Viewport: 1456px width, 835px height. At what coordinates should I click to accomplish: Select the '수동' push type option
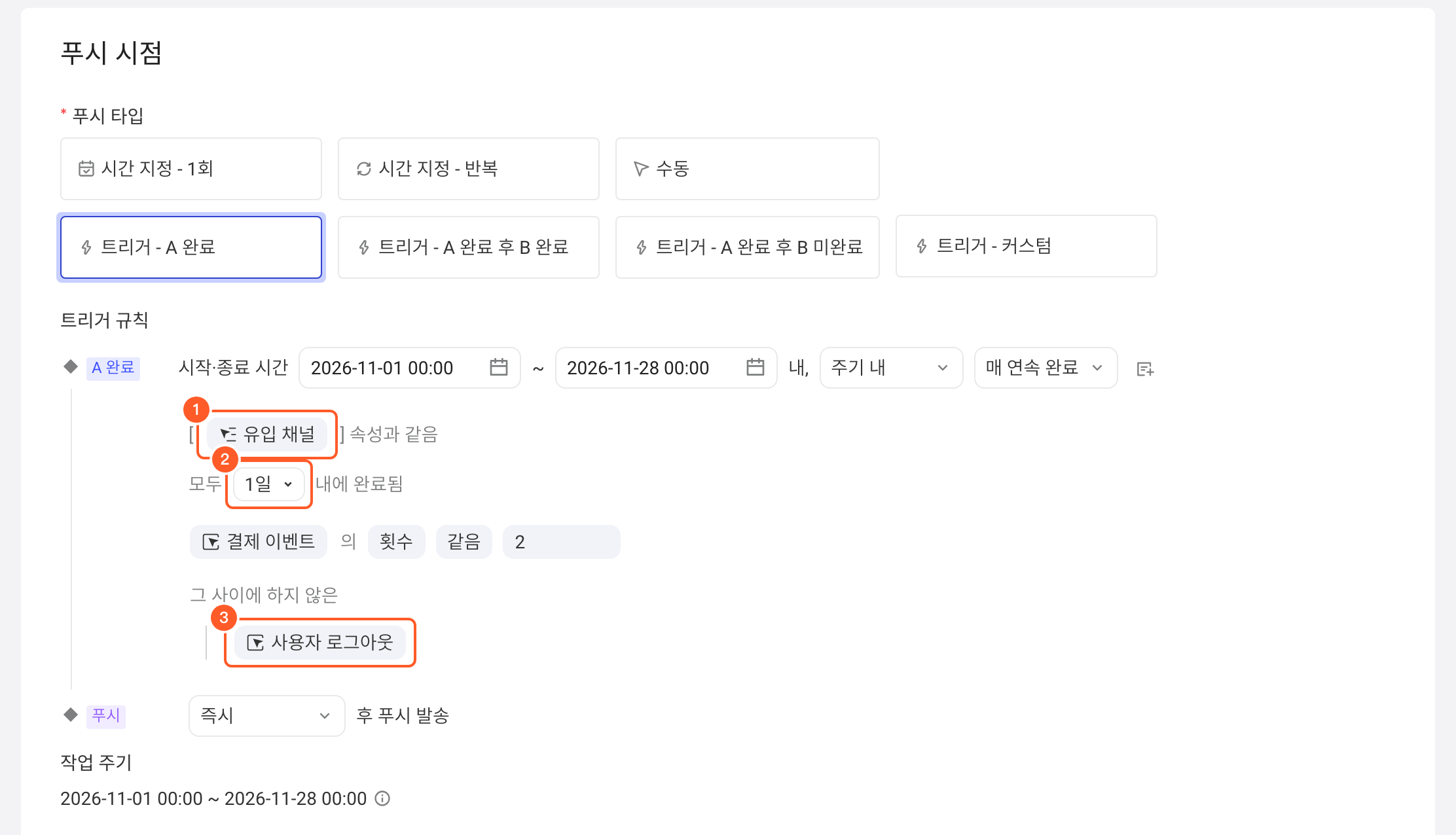pos(747,169)
